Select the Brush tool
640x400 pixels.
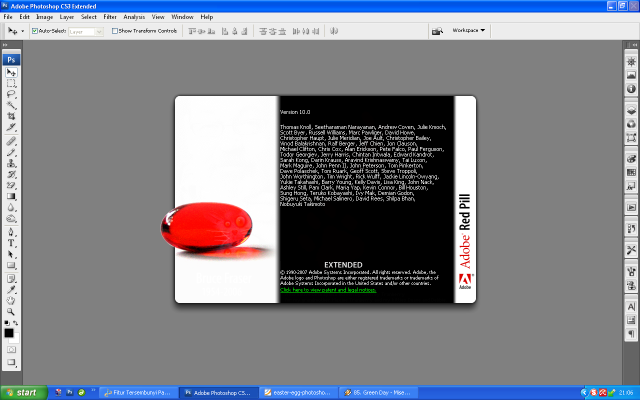(11, 152)
